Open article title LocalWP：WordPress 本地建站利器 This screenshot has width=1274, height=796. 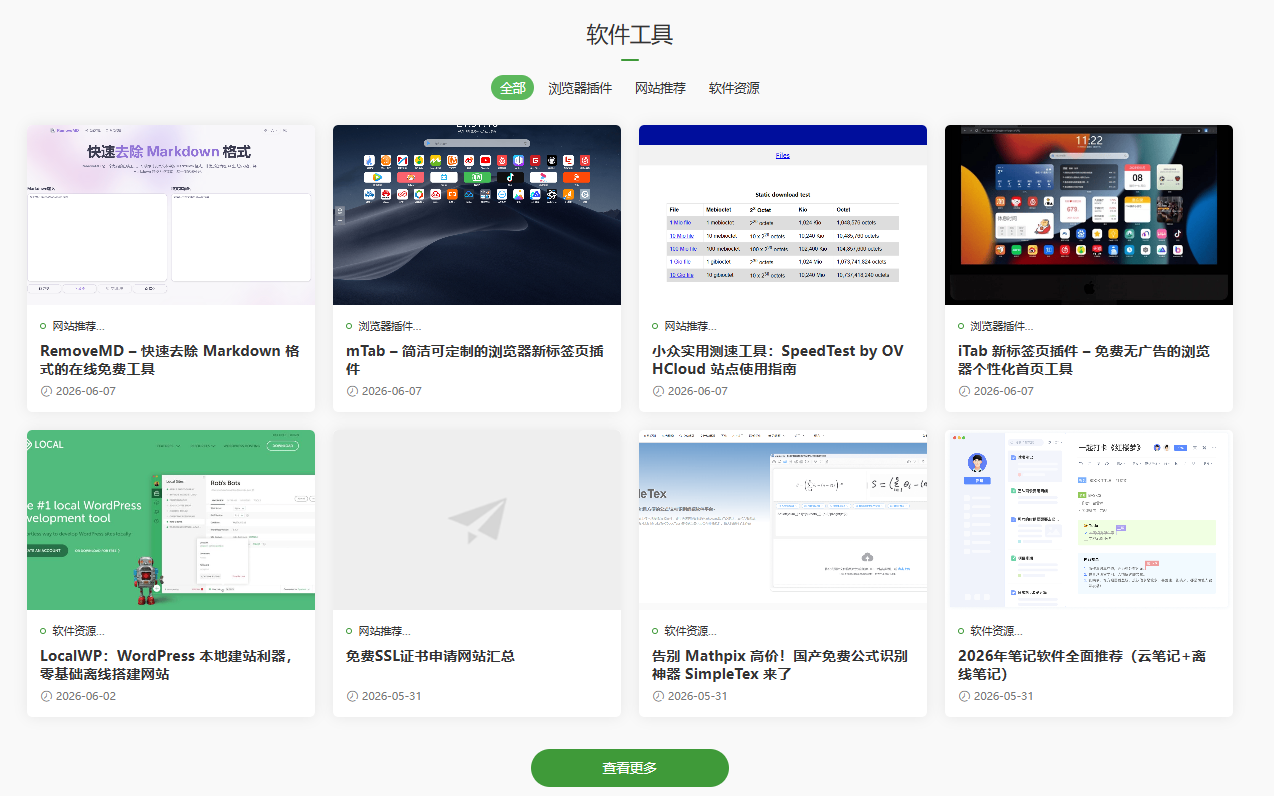(x=167, y=665)
